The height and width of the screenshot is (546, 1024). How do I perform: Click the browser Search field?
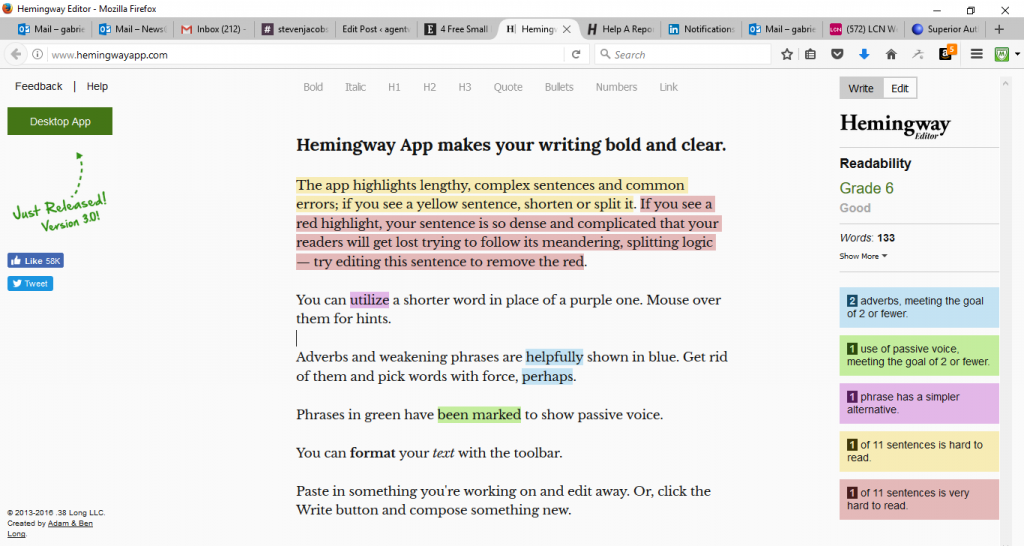pyautogui.click(x=682, y=55)
